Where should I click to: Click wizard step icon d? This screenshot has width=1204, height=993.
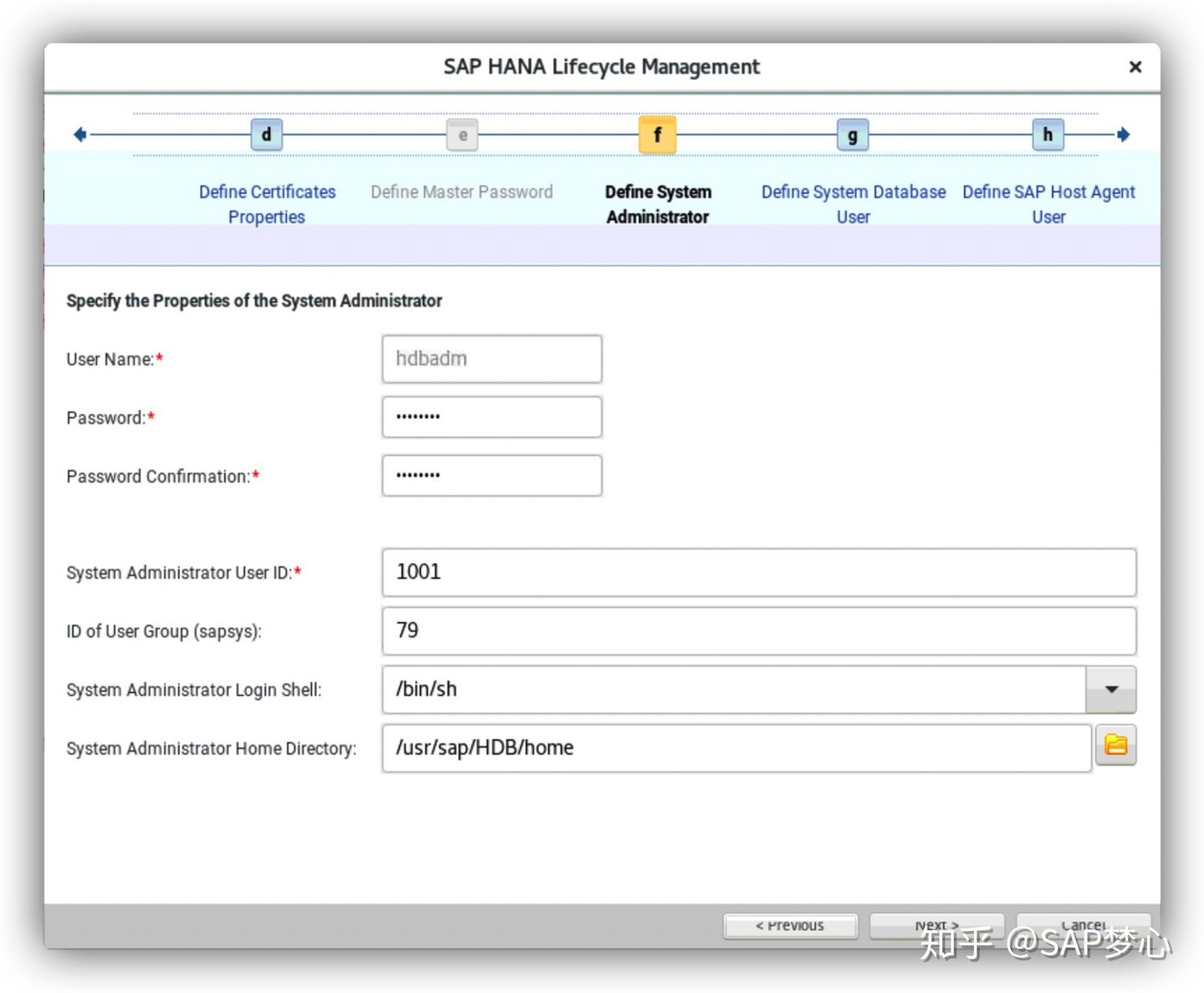pyautogui.click(x=266, y=135)
